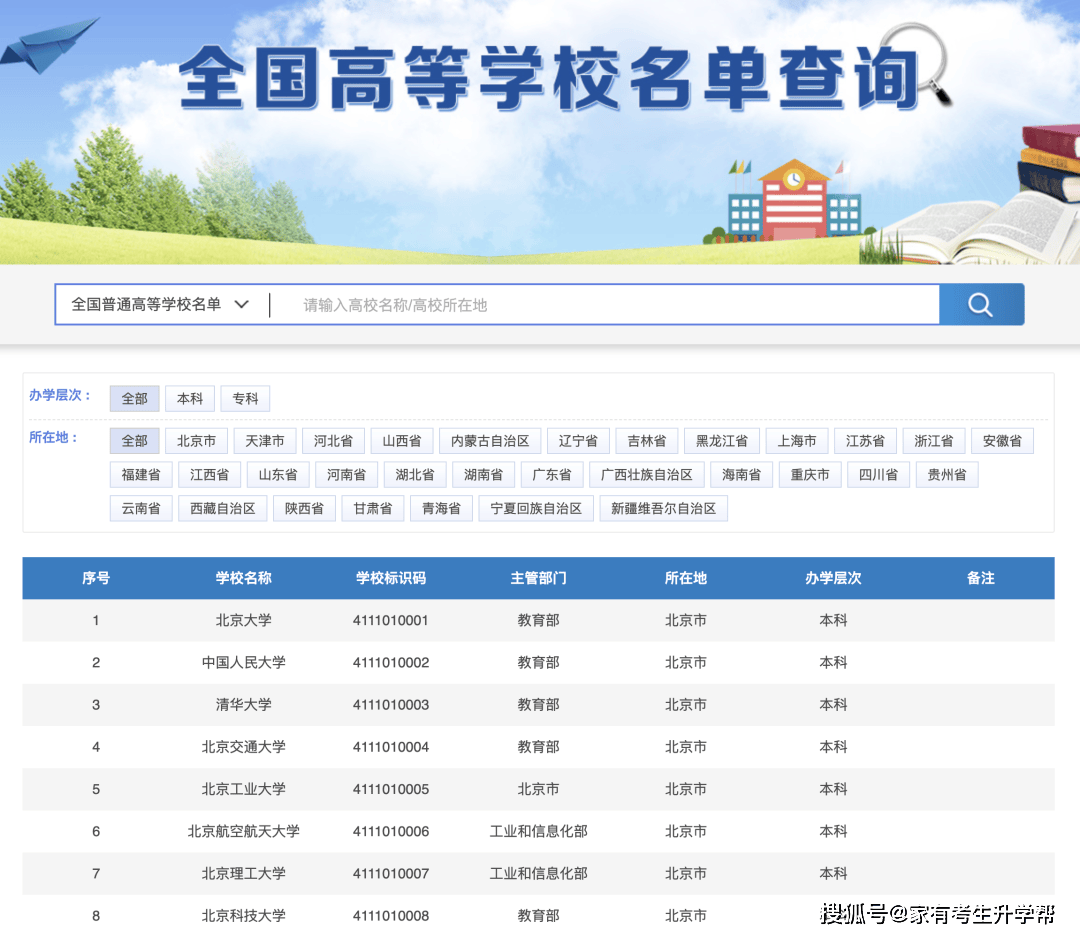Pick 湖北省 from locations
The height and width of the screenshot is (937, 1080).
(x=415, y=475)
